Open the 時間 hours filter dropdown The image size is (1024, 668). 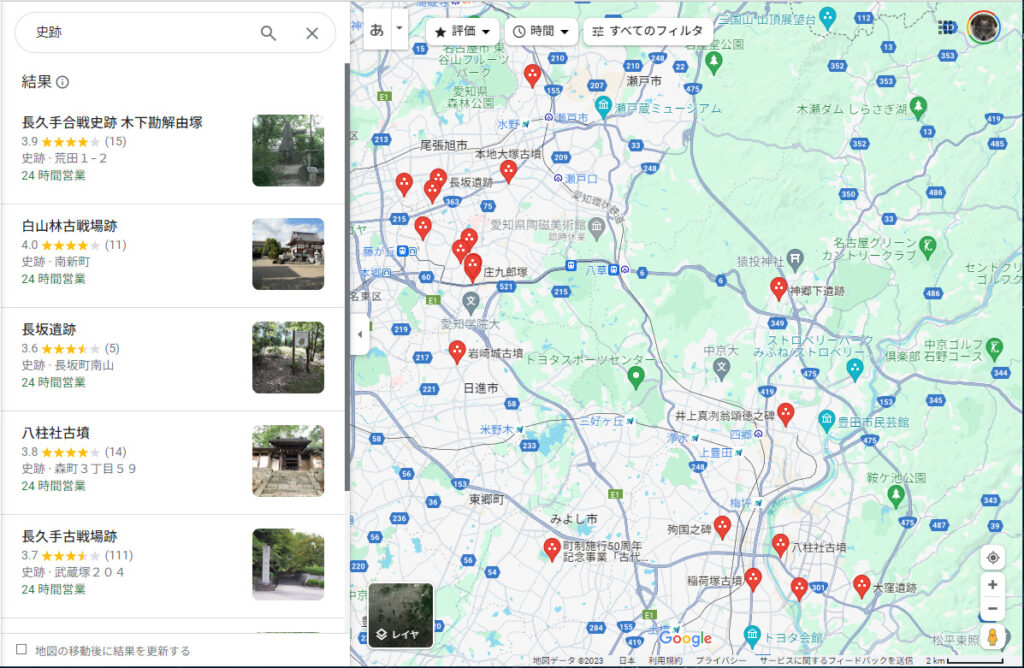point(541,32)
